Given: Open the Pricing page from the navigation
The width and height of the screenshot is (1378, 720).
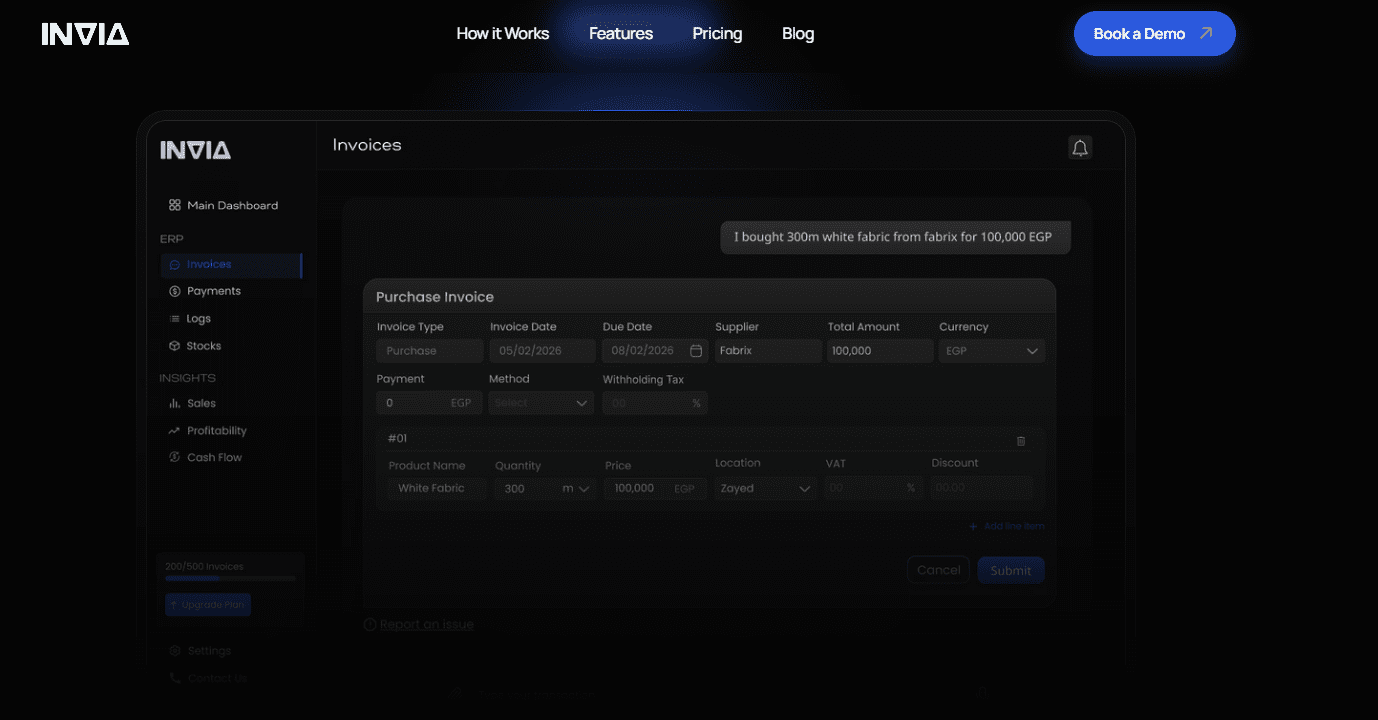Looking at the screenshot, I should 717,34.
